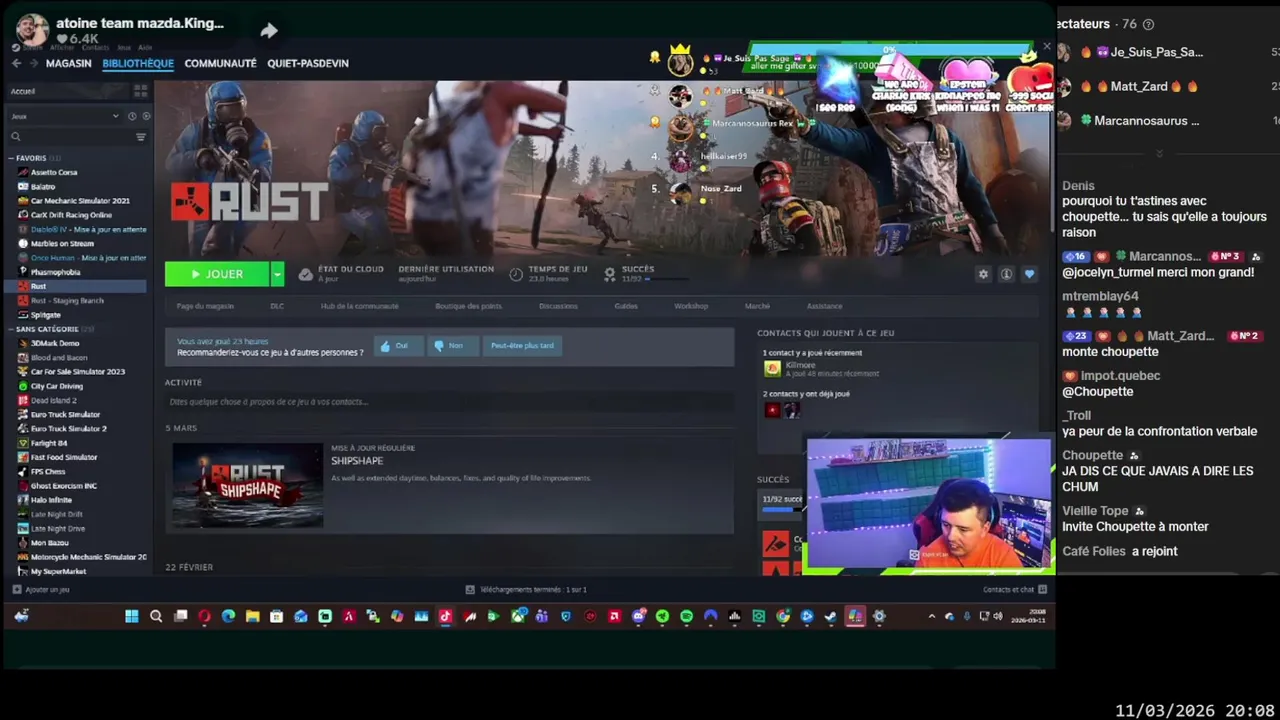The height and width of the screenshot is (720, 1280).
Task: Click the Ajouter un jeu button
Action: pyautogui.click(x=41, y=590)
